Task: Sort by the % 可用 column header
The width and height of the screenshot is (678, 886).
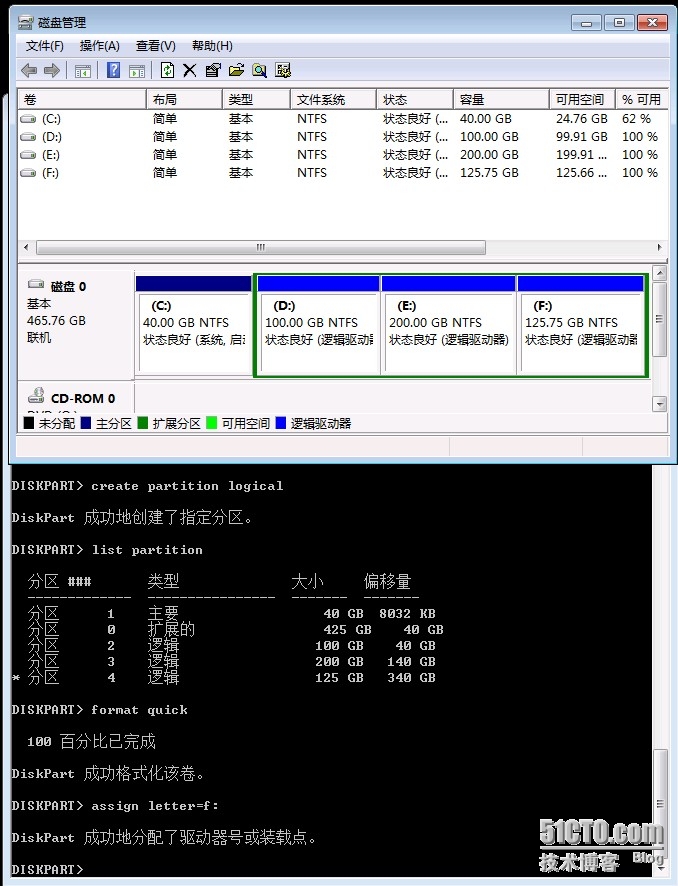Action: coord(642,99)
